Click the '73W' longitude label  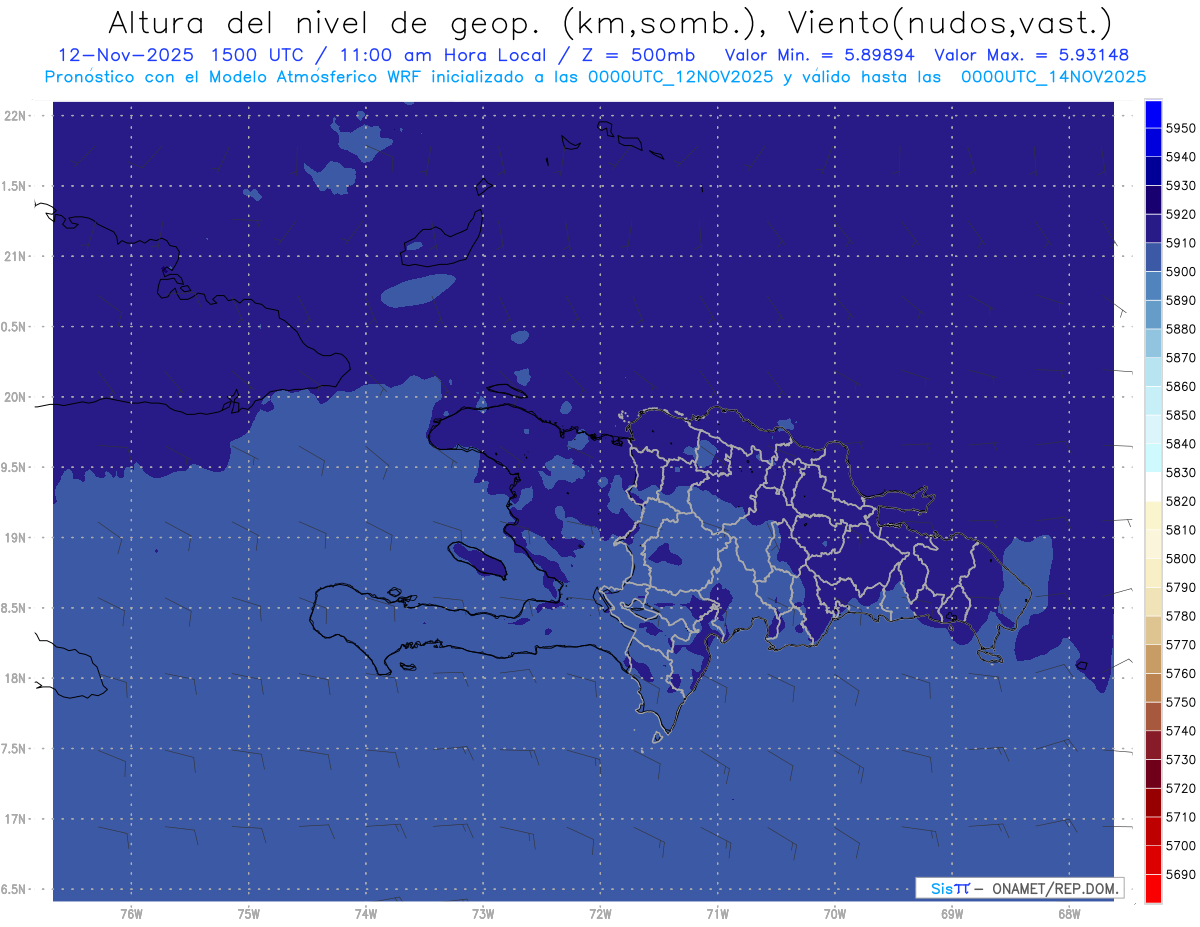click(x=483, y=913)
